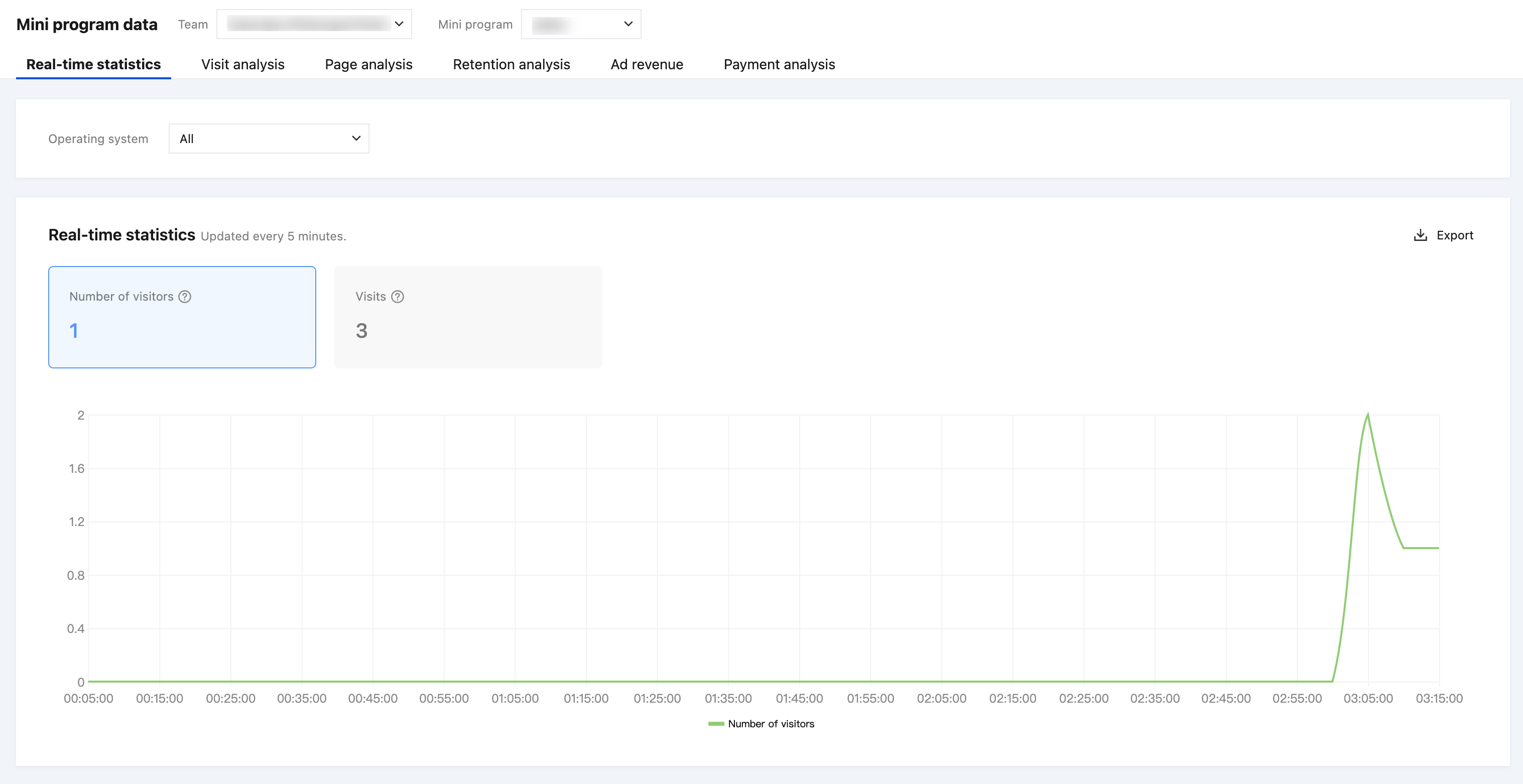Image resolution: width=1523 pixels, height=784 pixels.
Task: Open the Payment analysis tab
Action: pos(779,64)
